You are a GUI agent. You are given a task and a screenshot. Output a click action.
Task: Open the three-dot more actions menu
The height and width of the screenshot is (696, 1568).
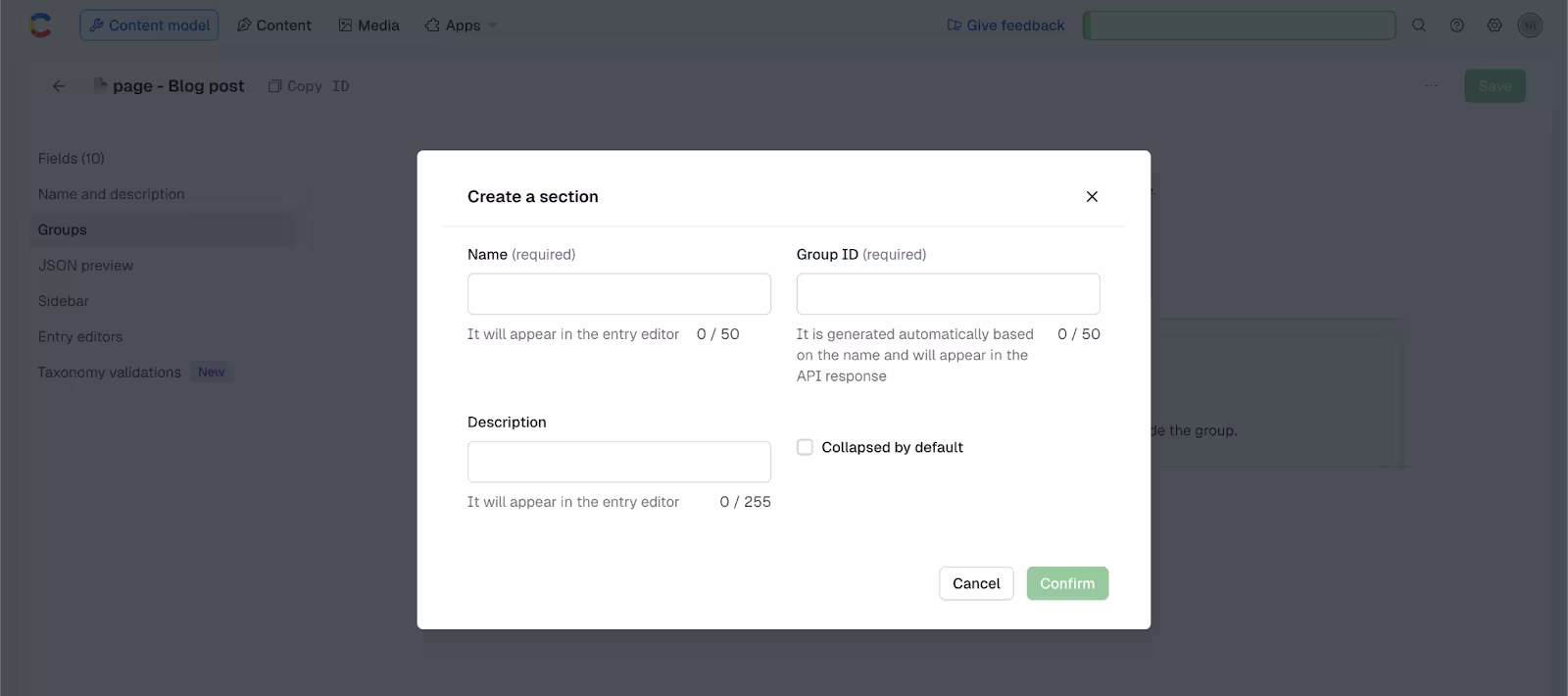coord(1431,86)
